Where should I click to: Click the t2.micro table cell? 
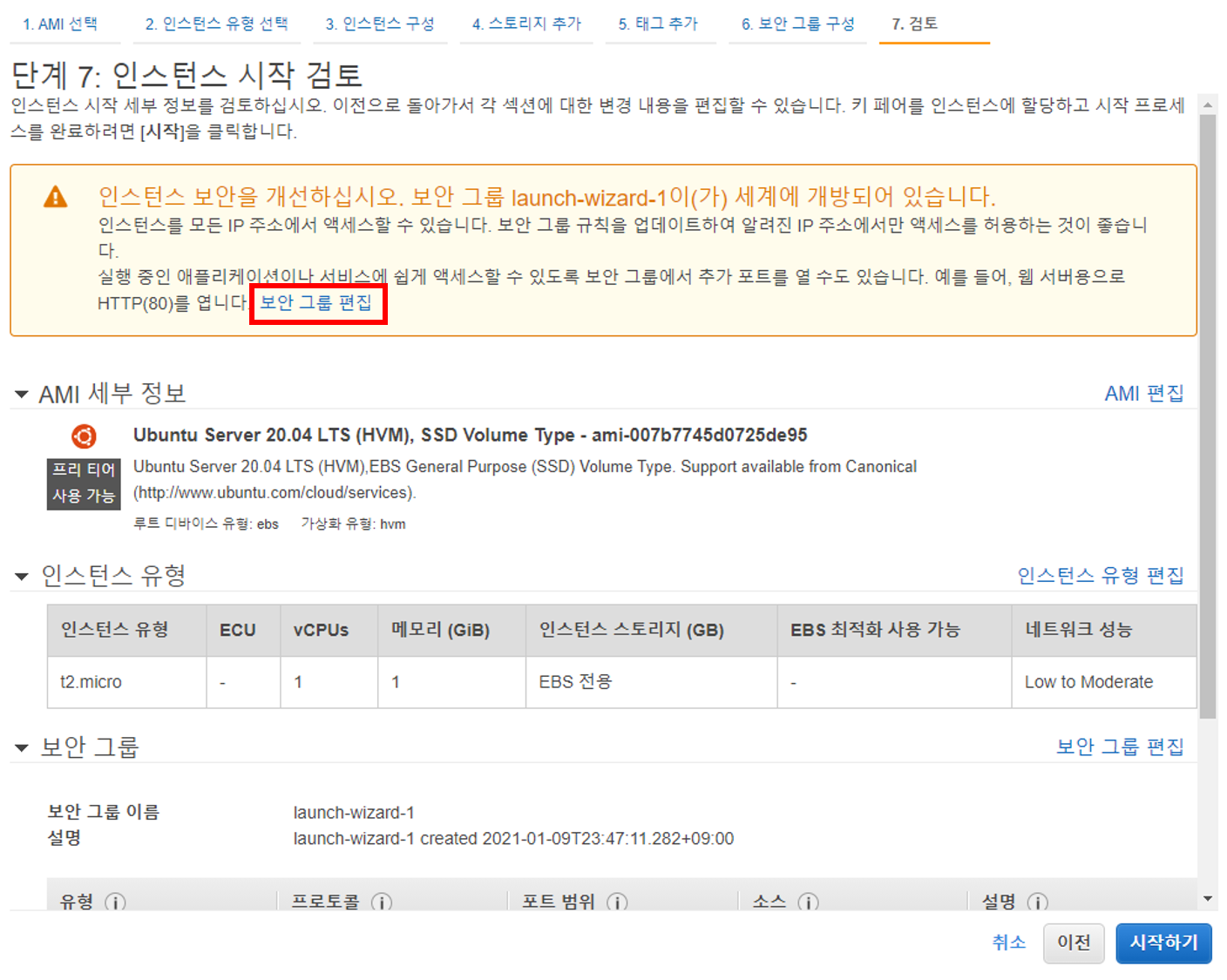click(x=126, y=682)
